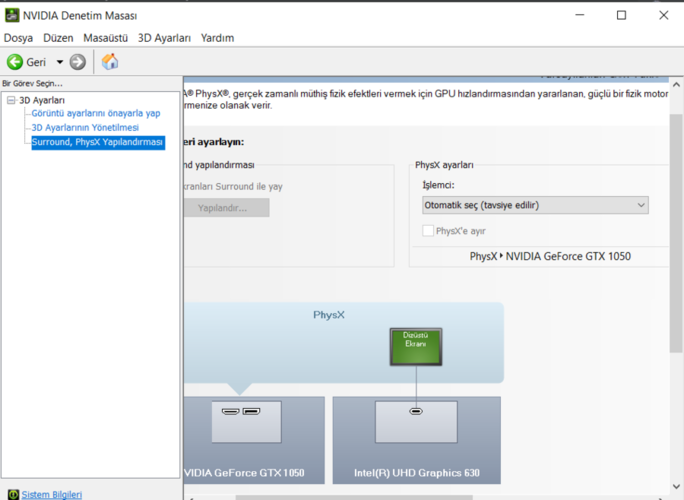
Task: Open the home icon in toolbar
Action: coord(110,62)
